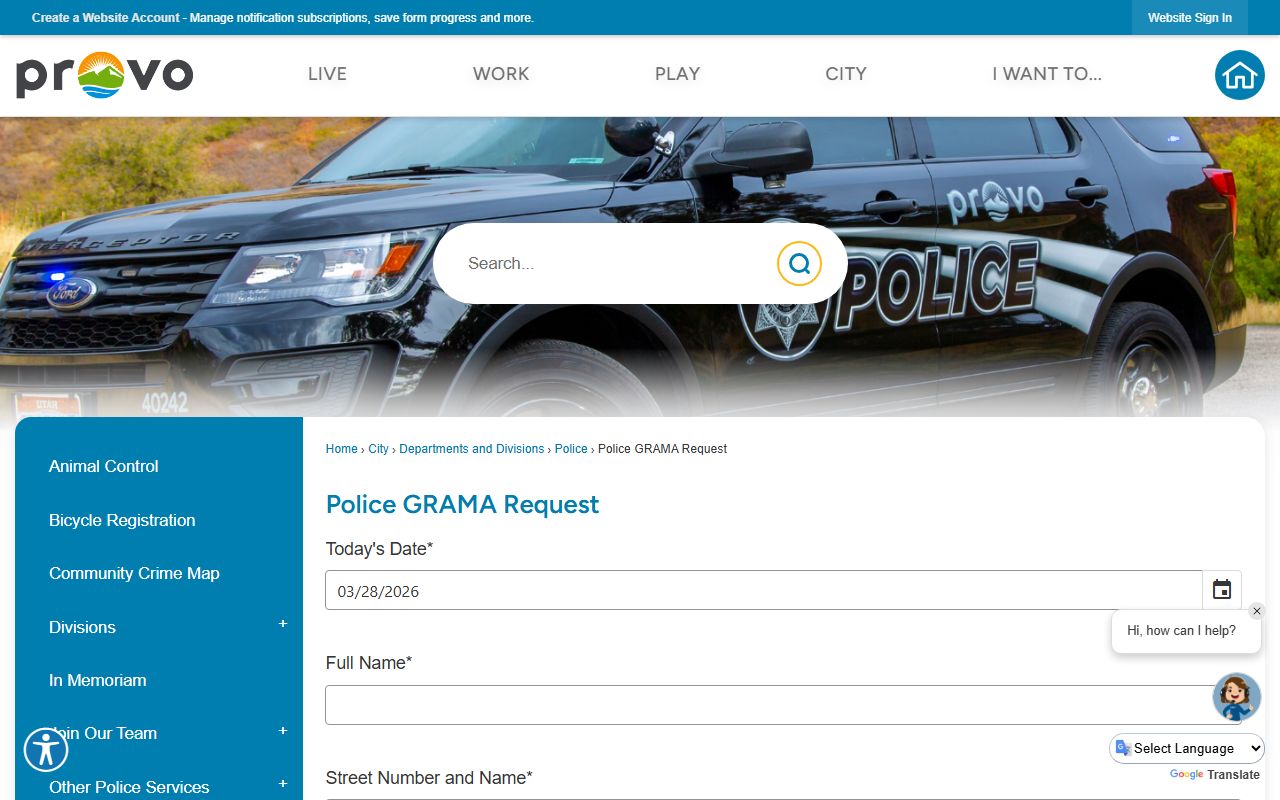1280x800 pixels.
Task: Click Create a Website Account link
Action: tap(106, 18)
